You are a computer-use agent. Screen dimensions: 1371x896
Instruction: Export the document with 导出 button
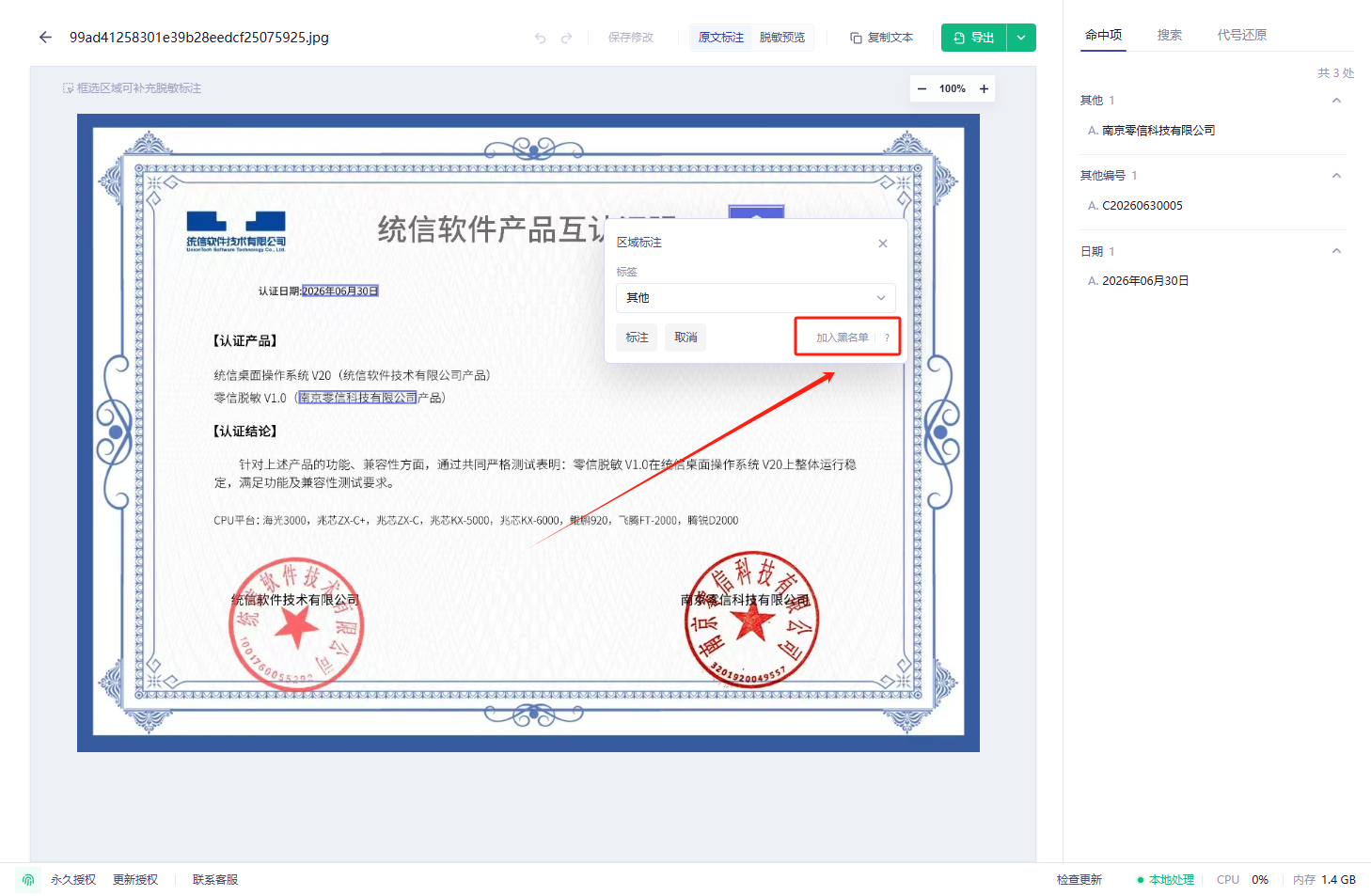(x=974, y=38)
